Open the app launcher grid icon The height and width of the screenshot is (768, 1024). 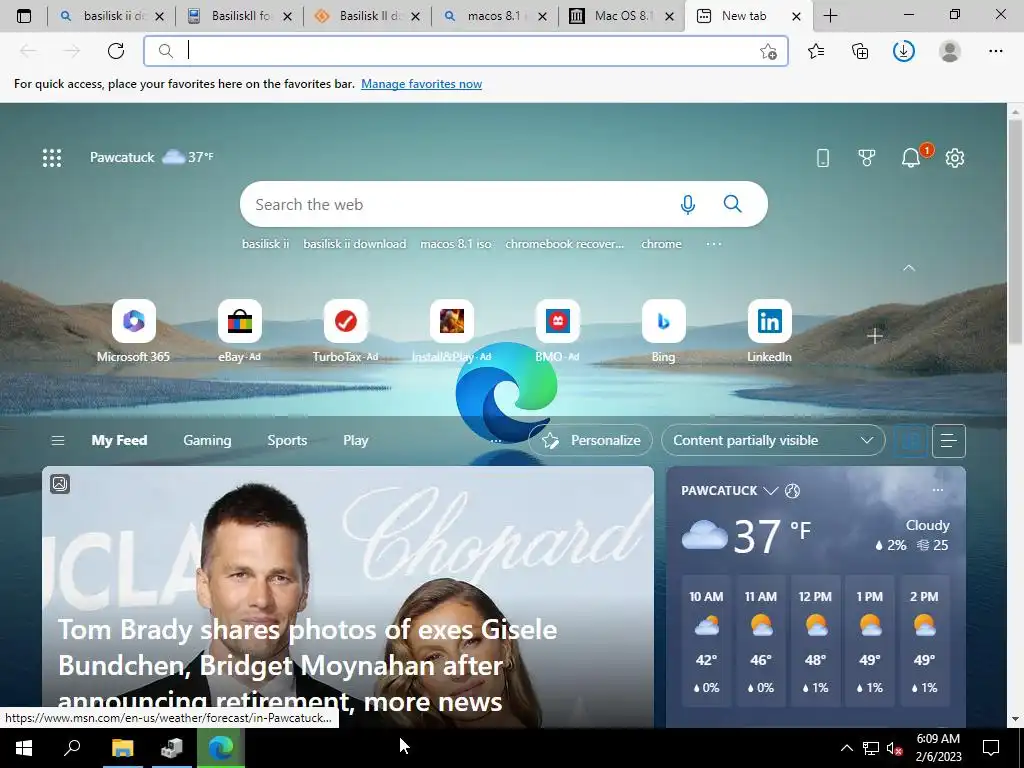[x=52, y=157]
